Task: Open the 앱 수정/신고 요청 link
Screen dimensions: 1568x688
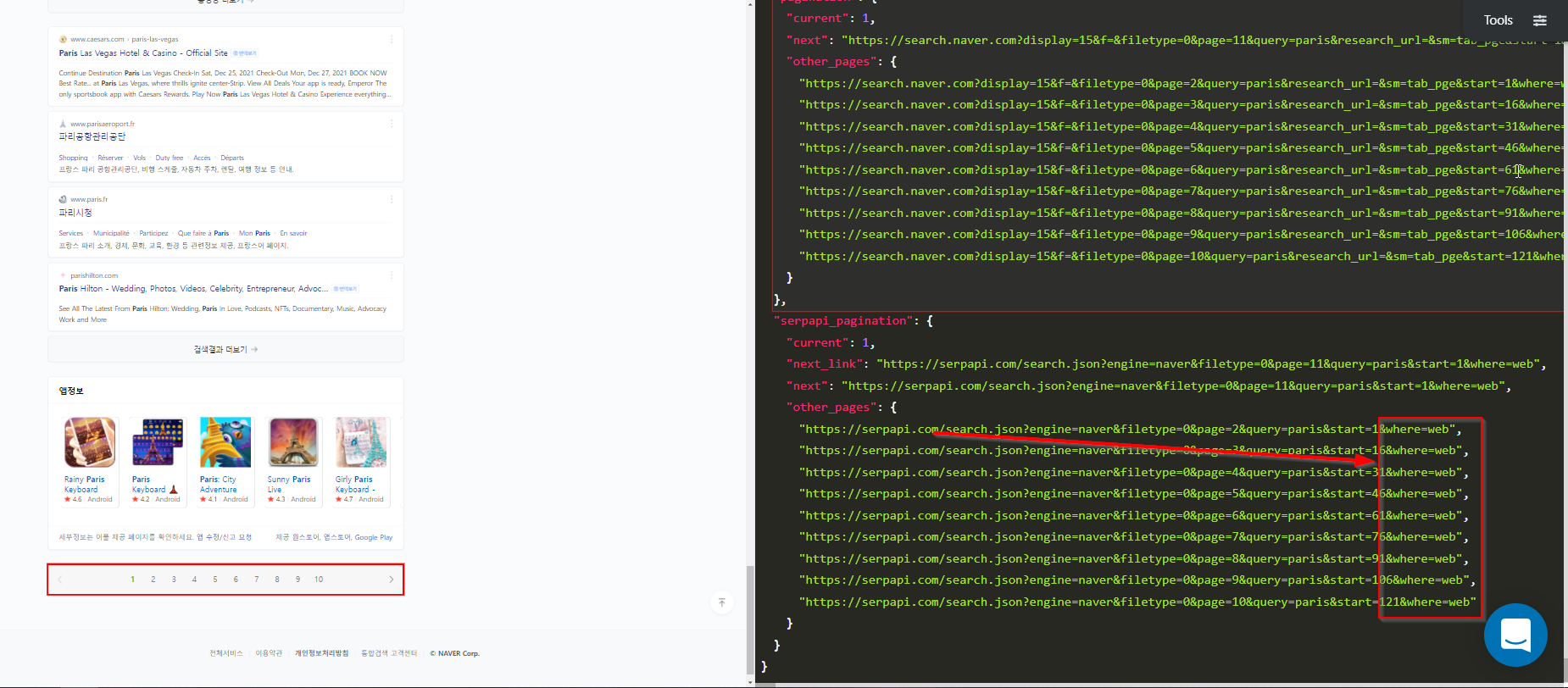Action: [x=225, y=537]
